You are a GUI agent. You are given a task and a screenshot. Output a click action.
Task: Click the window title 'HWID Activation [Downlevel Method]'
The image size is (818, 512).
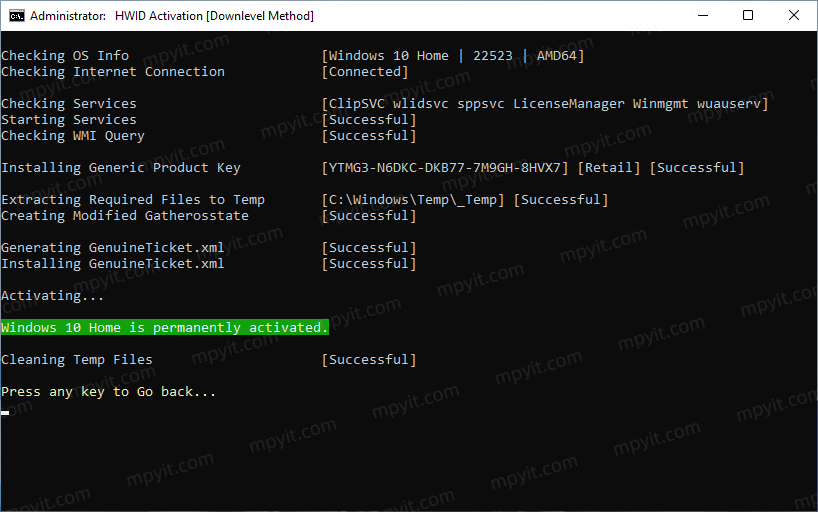pos(214,16)
